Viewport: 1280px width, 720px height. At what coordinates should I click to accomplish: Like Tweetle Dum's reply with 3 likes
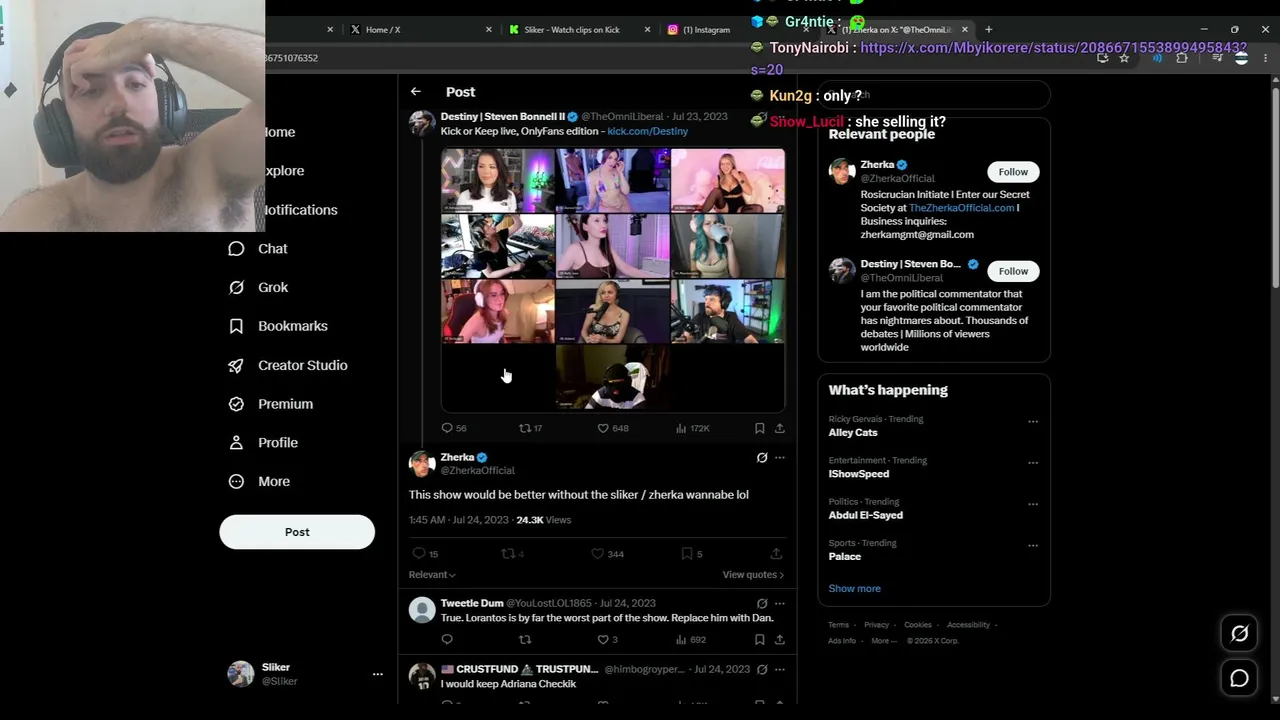tap(603, 640)
